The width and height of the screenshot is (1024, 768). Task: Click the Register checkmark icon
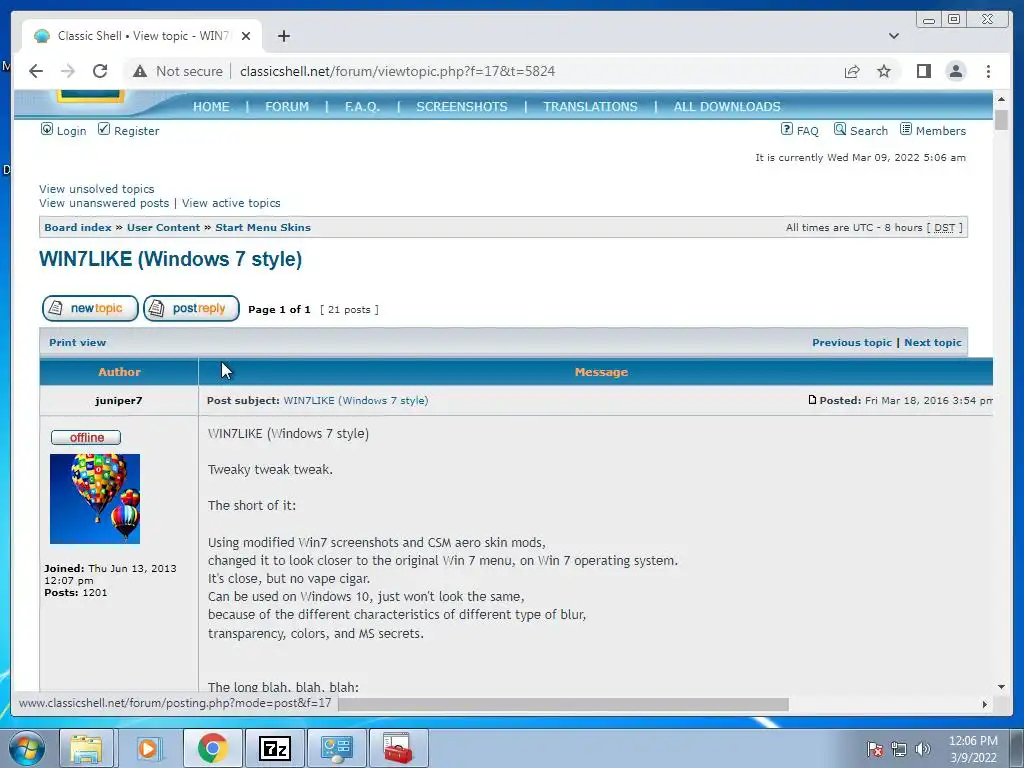click(104, 129)
